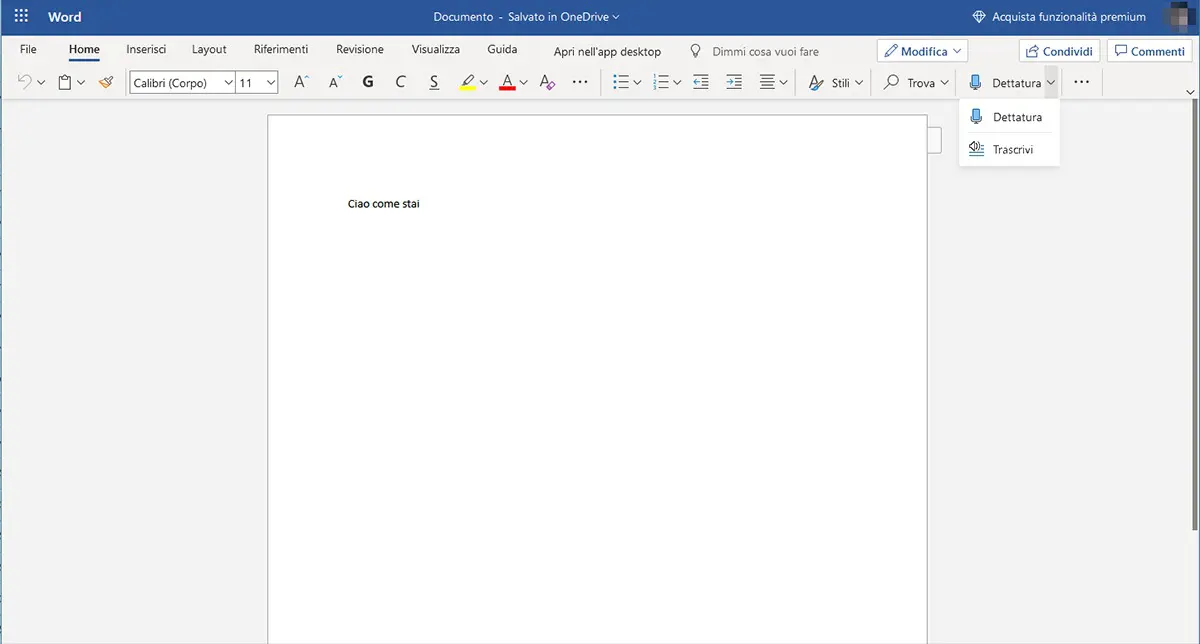This screenshot has width=1200, height=644.
Task: Expand the numbered list dropdown arrow
Action: coord(677,83)
